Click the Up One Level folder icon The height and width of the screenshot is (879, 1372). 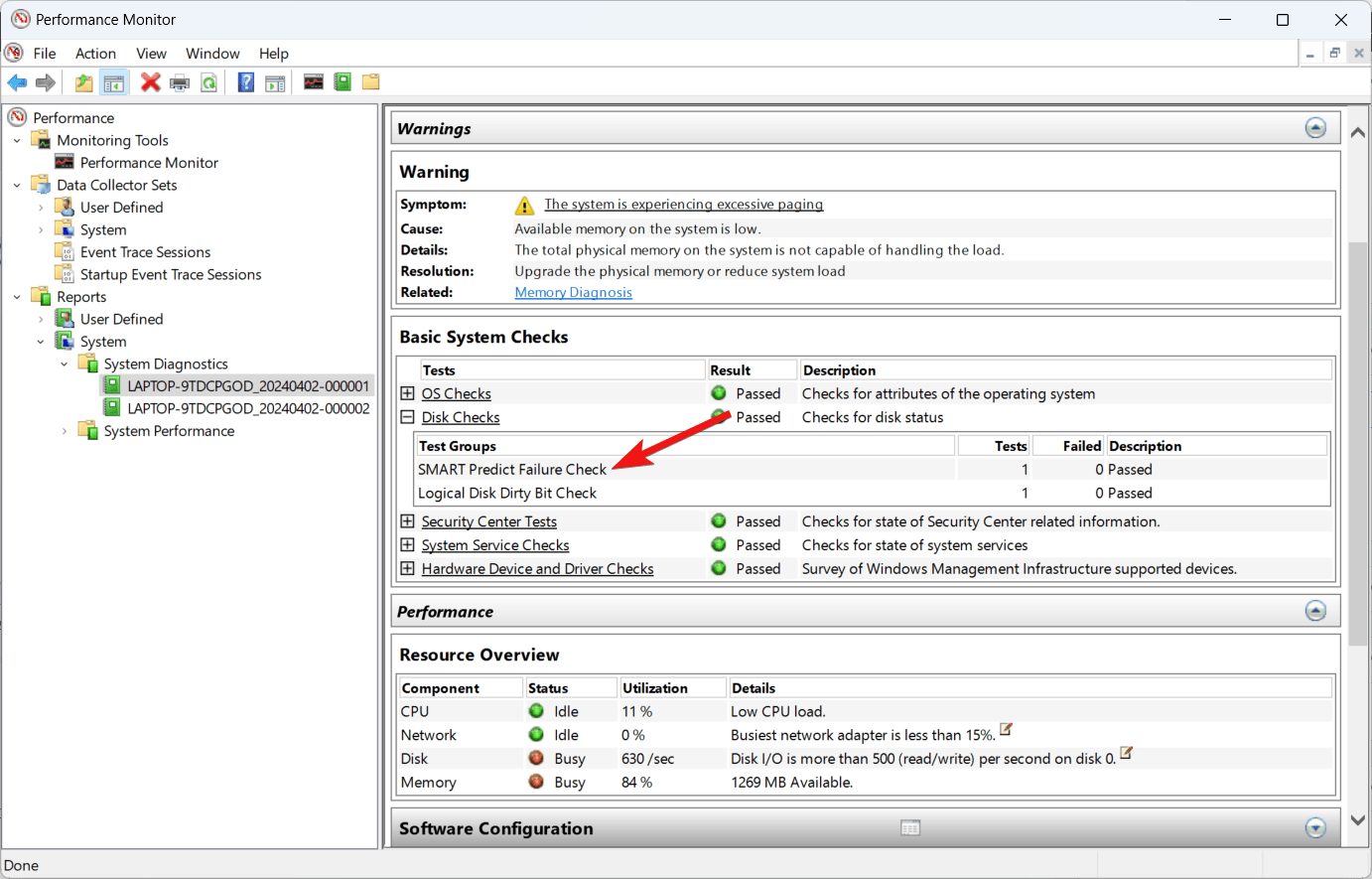coord(84,82)
